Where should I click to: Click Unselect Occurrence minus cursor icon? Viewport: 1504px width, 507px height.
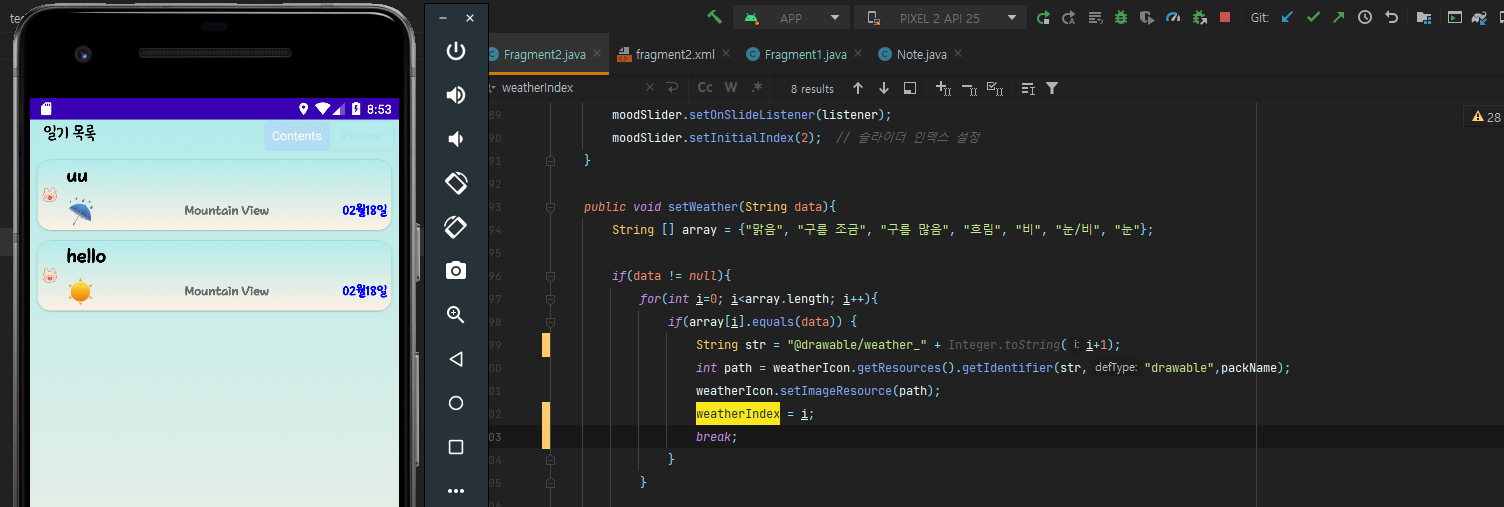coord(969,88)
